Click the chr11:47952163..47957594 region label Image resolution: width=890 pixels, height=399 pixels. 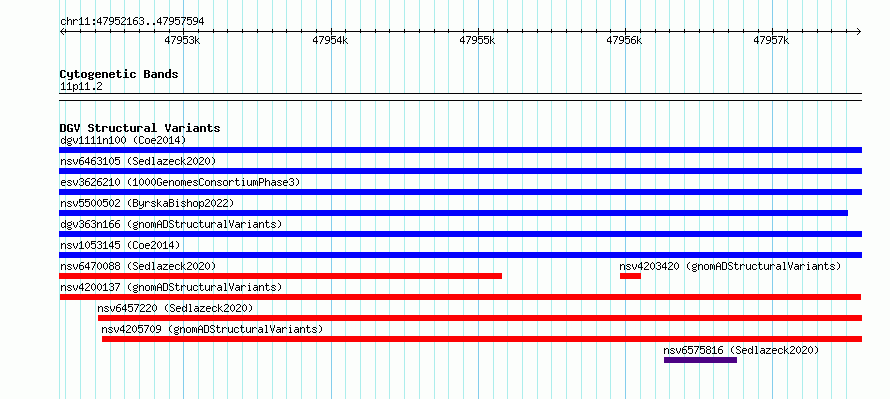click(x=132, y=22)
